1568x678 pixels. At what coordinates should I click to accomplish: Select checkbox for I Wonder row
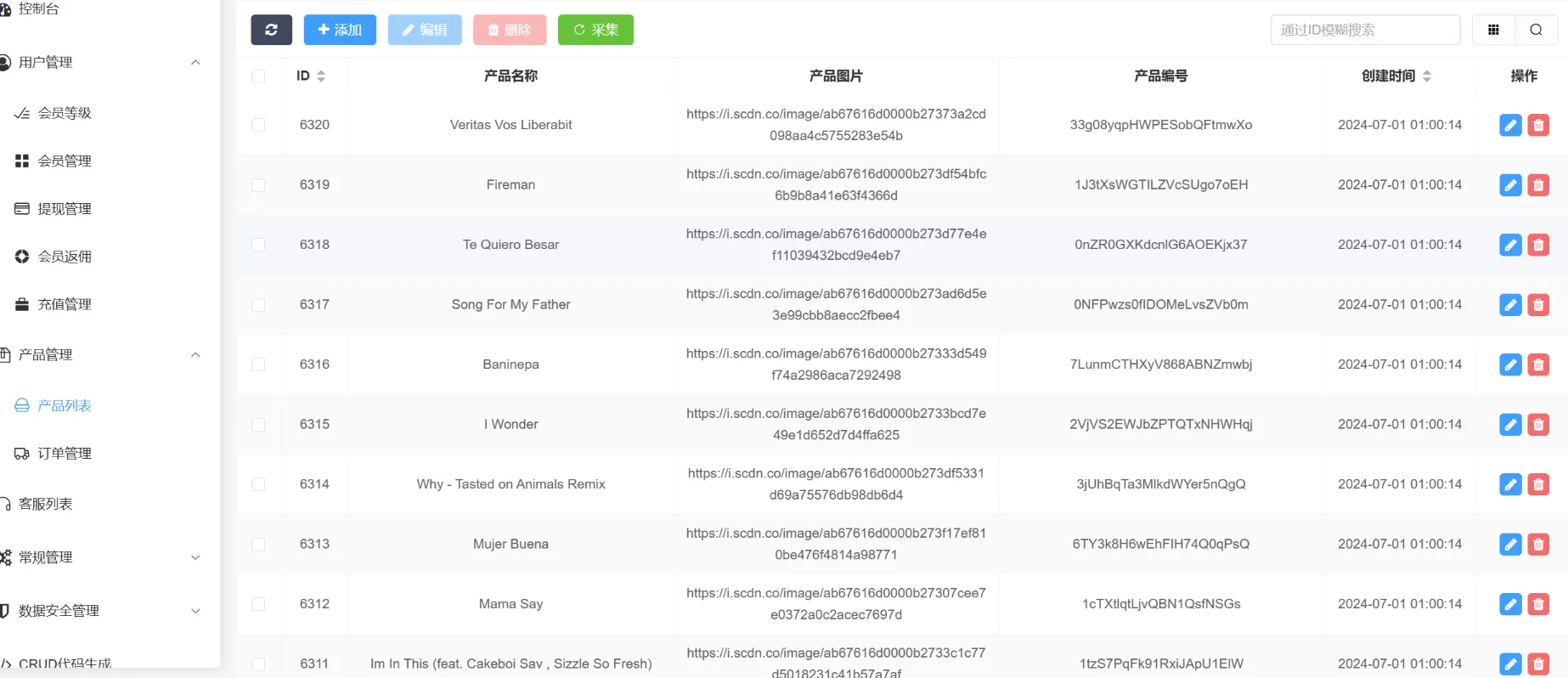coord(258,425)
